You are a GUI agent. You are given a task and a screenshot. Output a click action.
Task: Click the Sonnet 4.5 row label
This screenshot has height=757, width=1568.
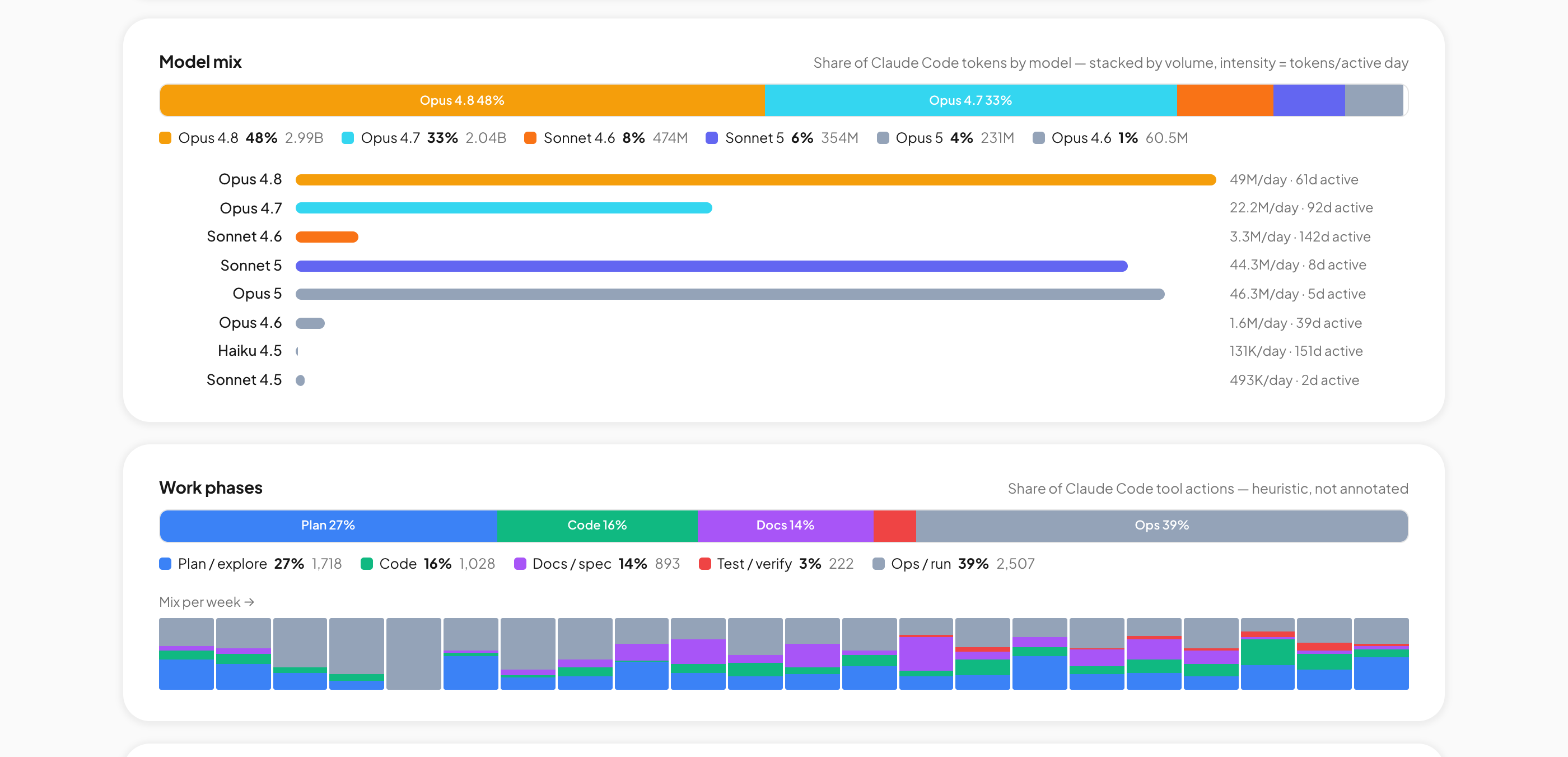coord(244,380)
